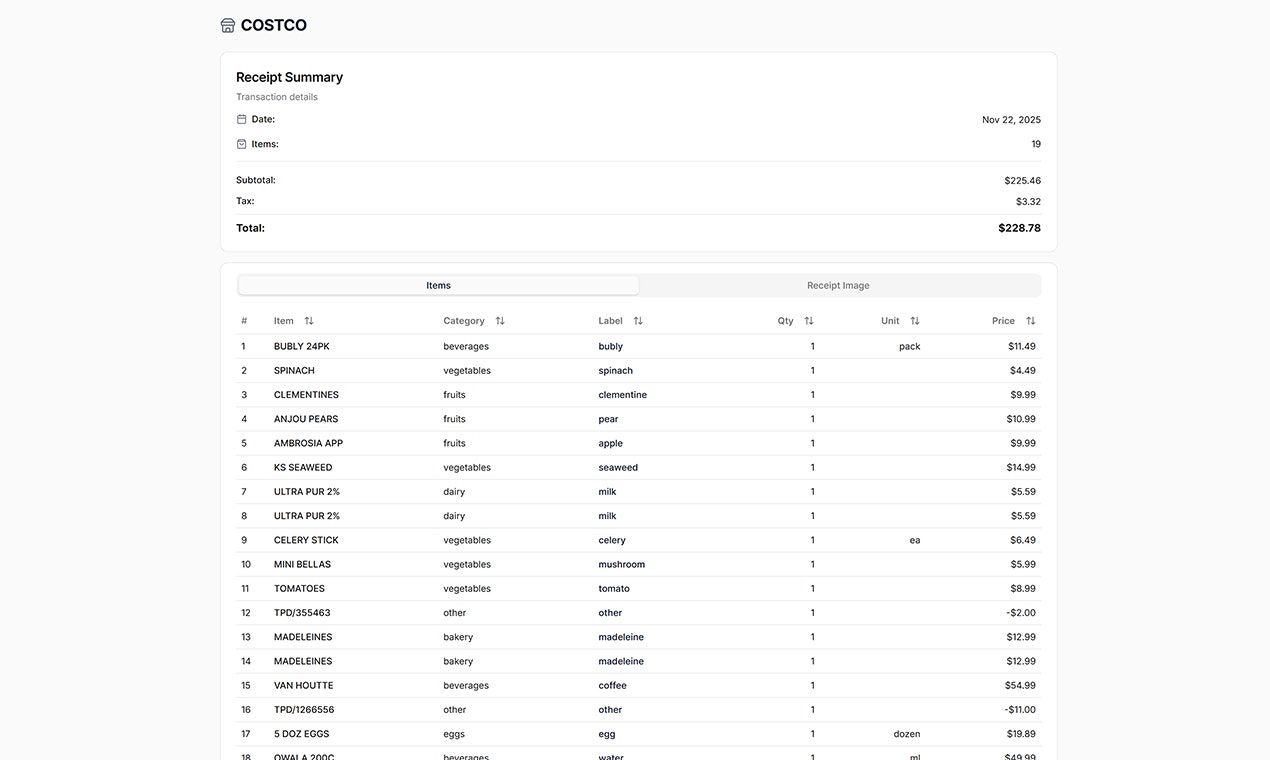Sort table by Item column arrows

point(309,321)
